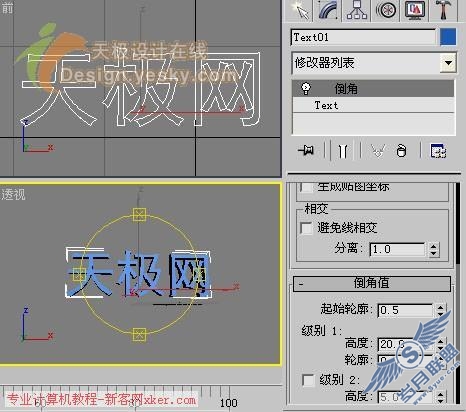
Task: Click the Text01 object name field
Action: pyautogui.click(x=363, y=37)
